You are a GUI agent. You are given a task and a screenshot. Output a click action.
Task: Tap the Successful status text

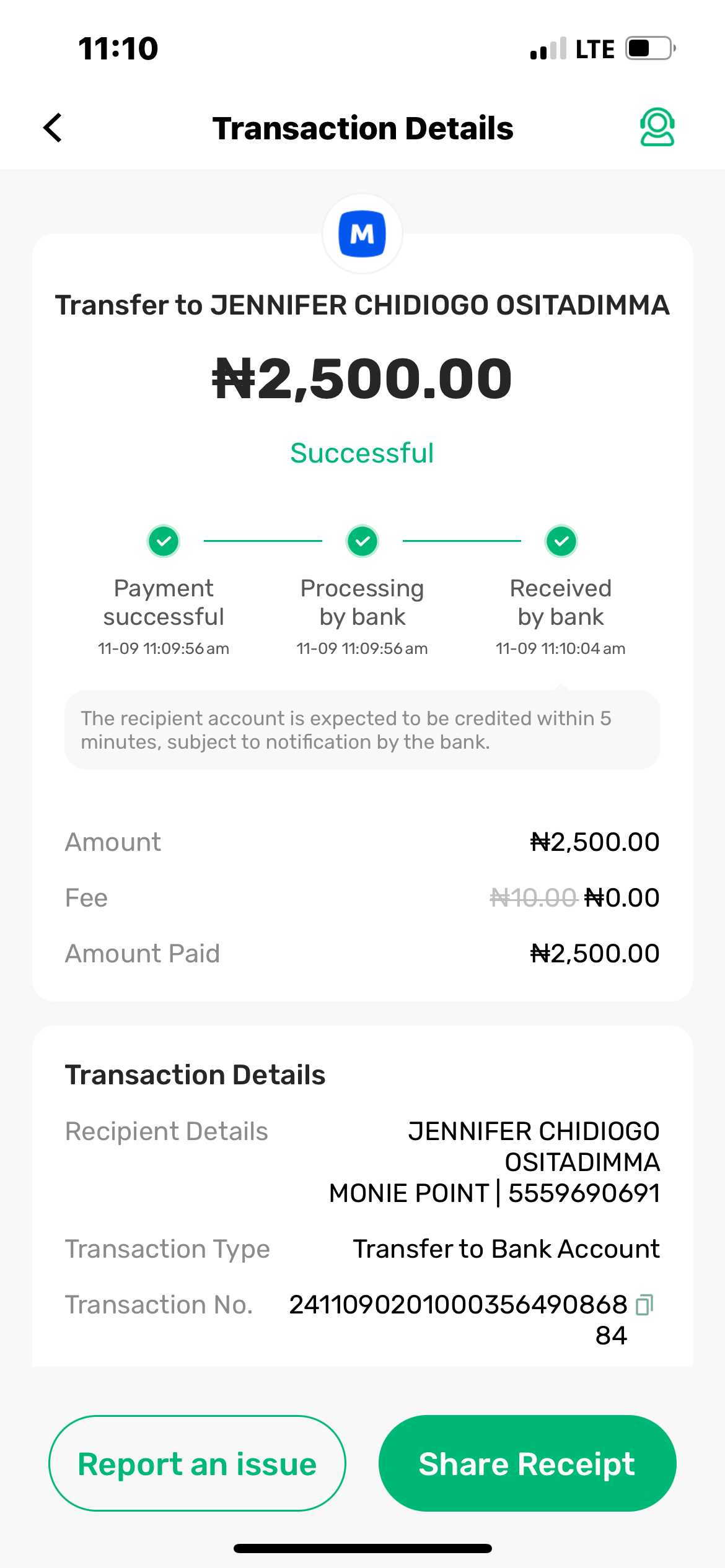point(362,453)
